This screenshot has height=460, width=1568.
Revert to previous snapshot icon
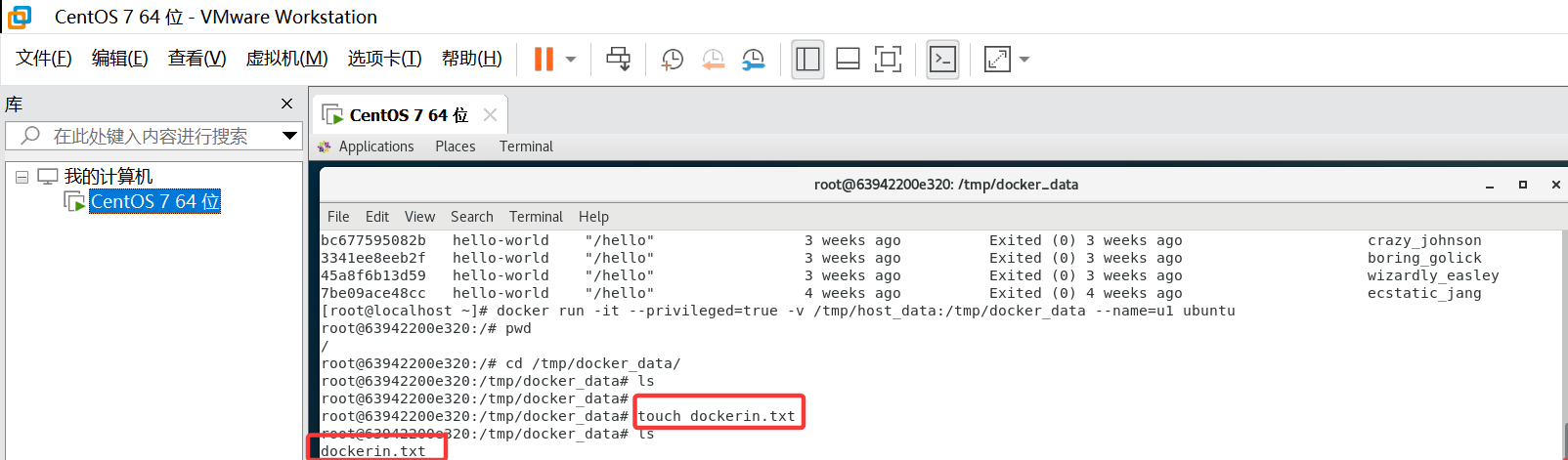(x=713, y=60)
